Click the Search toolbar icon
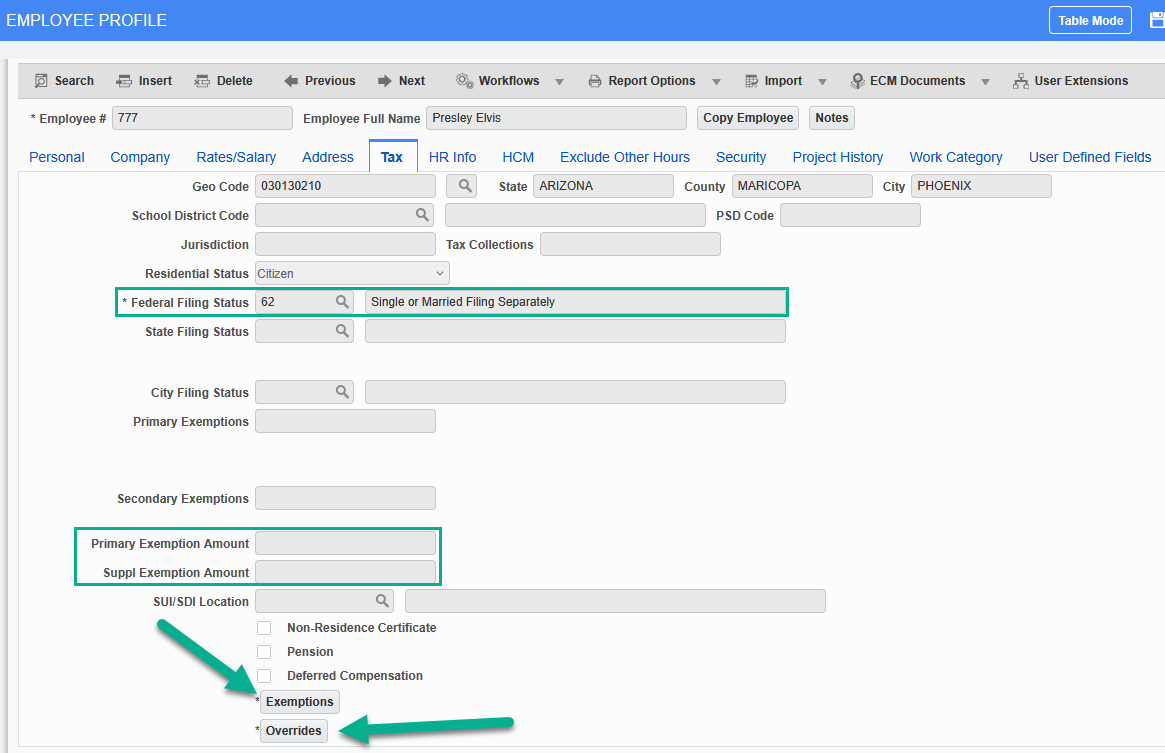 pyautogui.click(x=42, y=81)
